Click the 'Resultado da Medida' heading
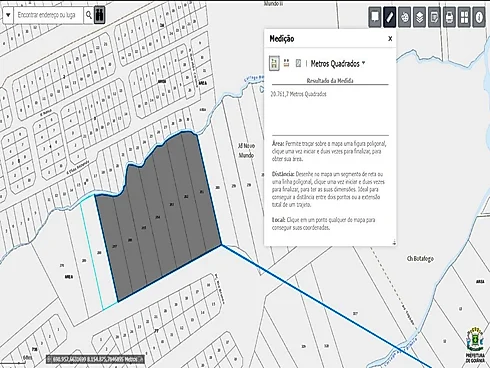Viewport: 490px width, 368px height. 330,80
